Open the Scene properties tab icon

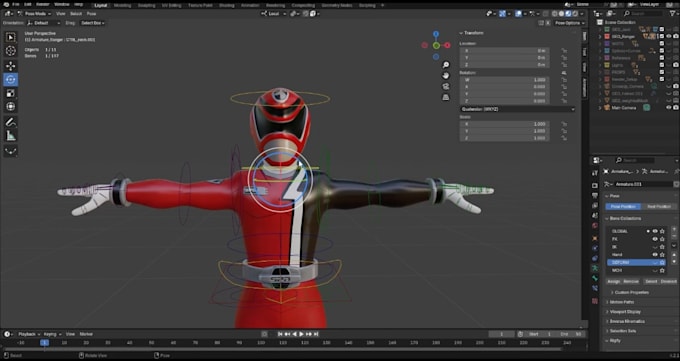[x=595, y=216]
